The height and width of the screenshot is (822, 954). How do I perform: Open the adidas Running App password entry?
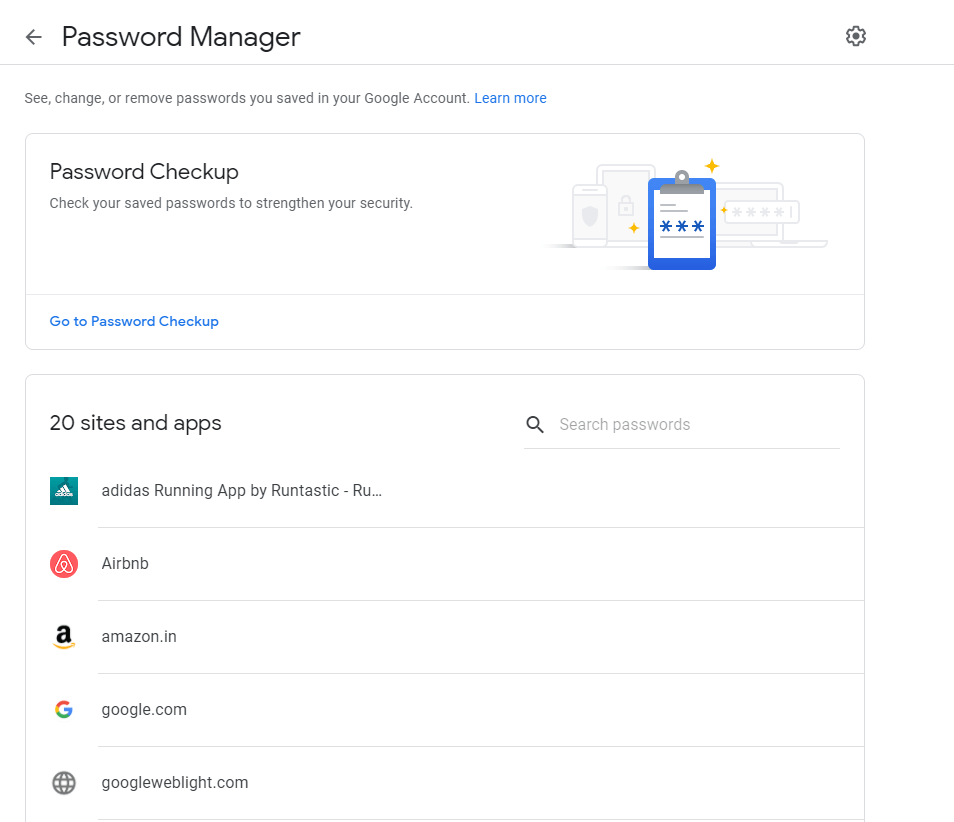[241, 490]
